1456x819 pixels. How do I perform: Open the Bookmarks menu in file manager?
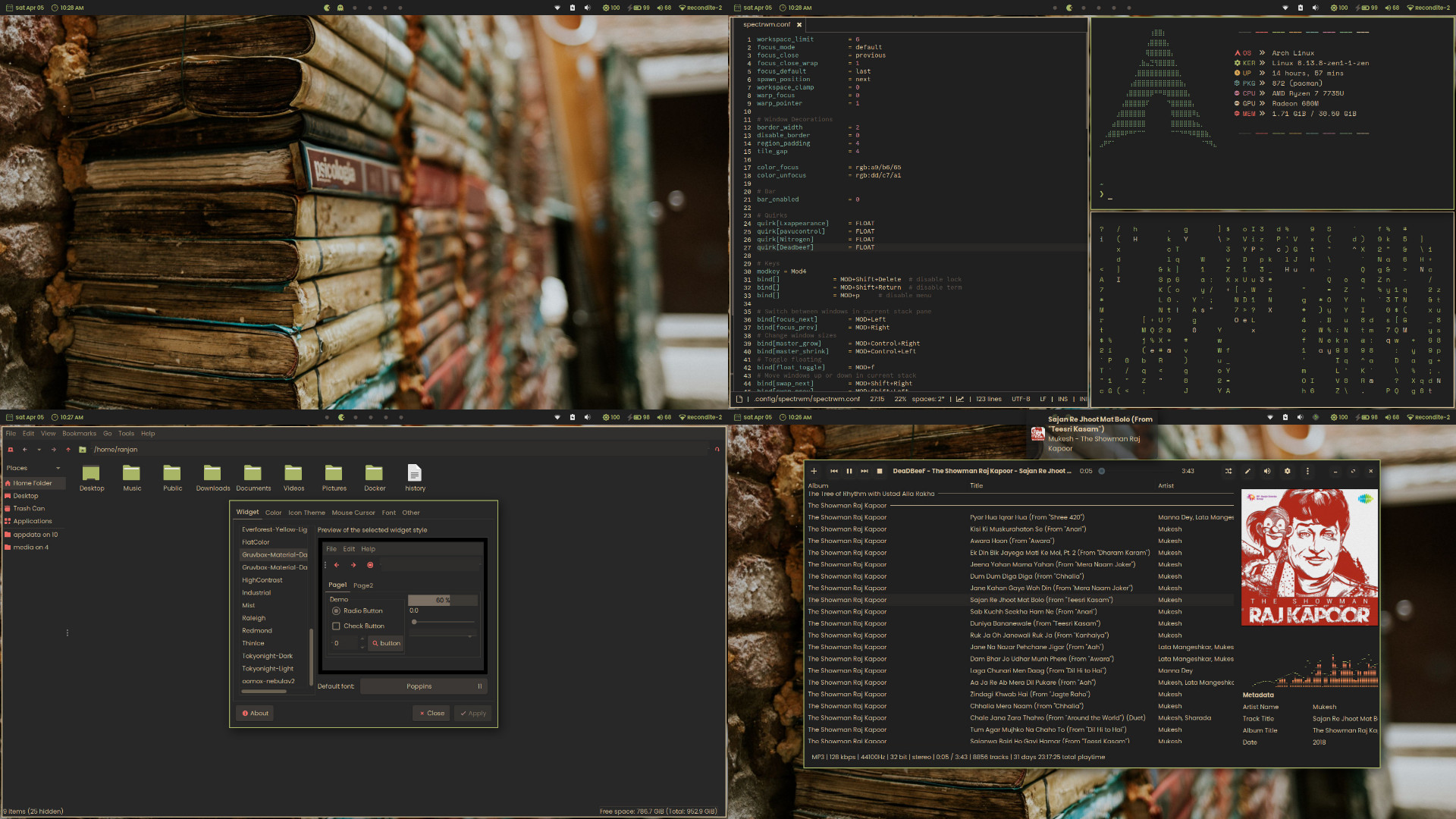coord(79,434)
